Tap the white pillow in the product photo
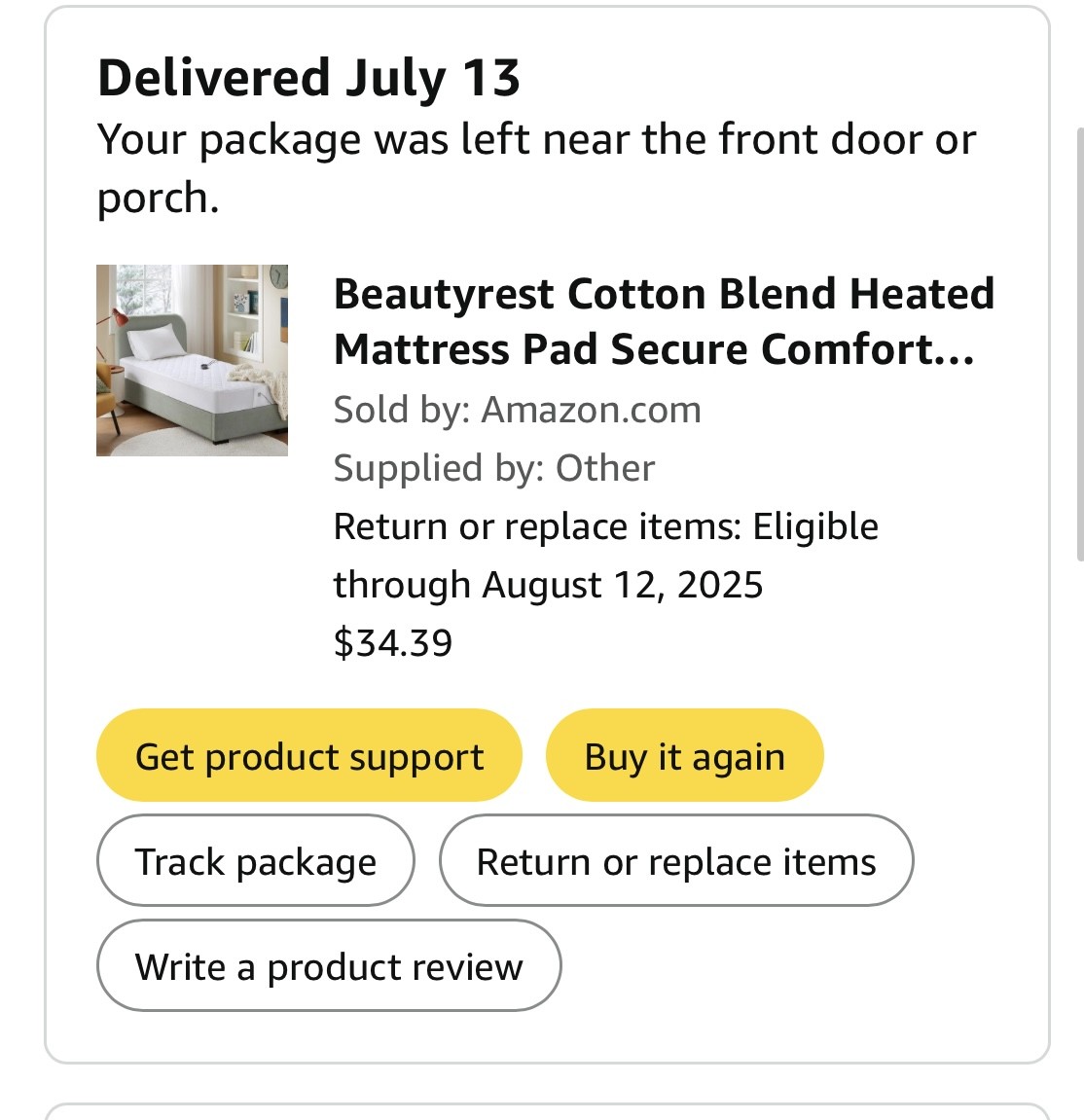Image resolution: width=1084 pixels, height=1120 pixels. coord(156,341)
